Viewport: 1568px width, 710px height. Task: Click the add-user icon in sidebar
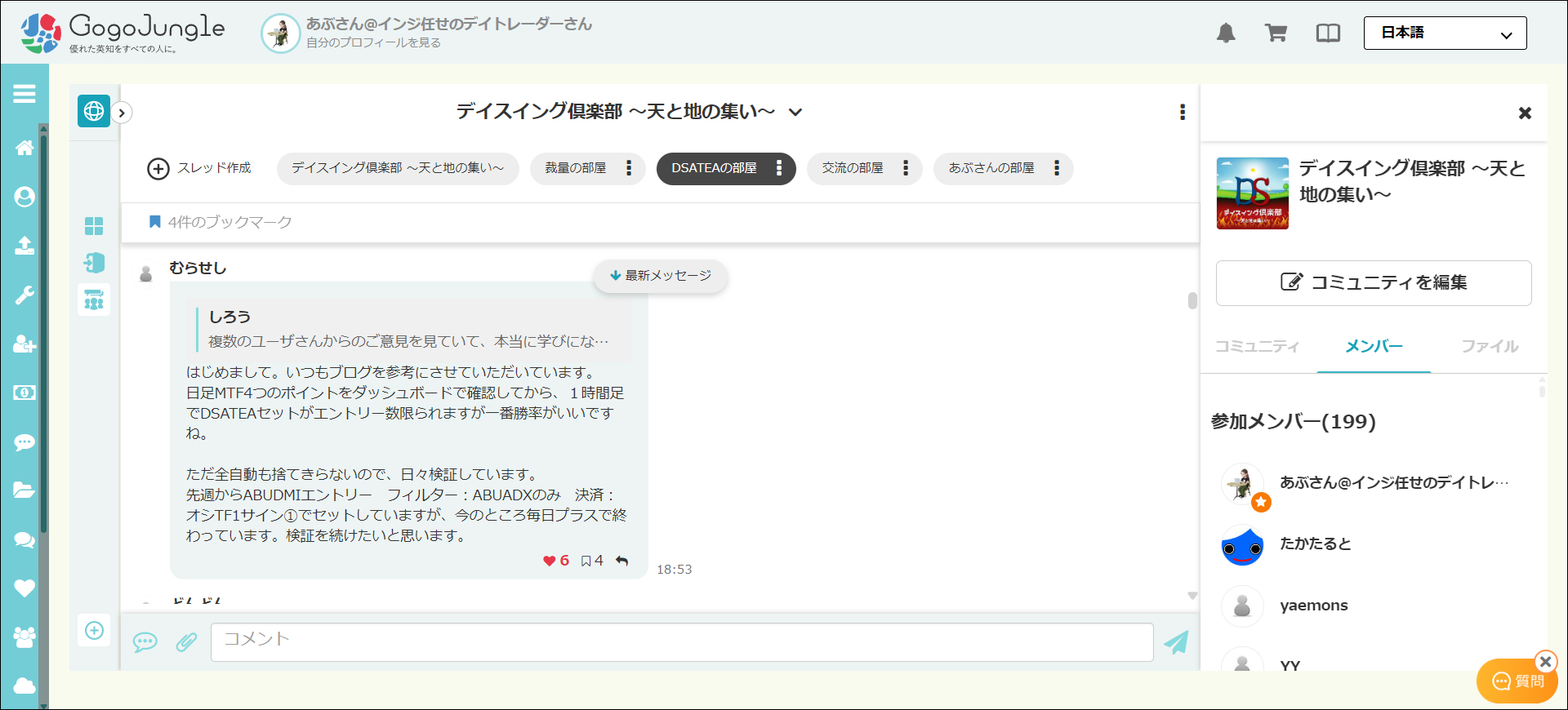tap(24, 344)
